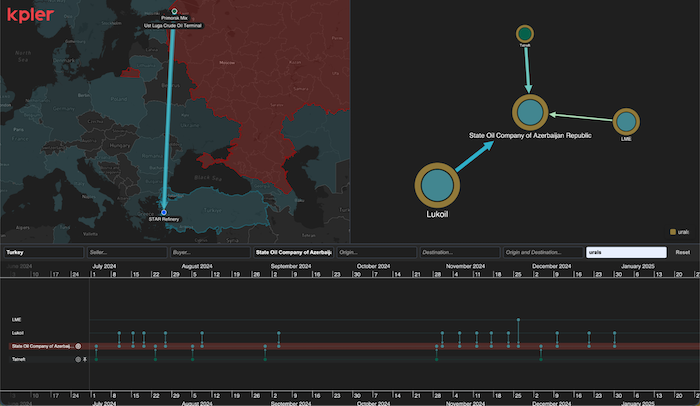This screenshot has height=406, width=700.
Task: Toggle the pin icon on the Tatneft row
Action: [x=85, y=359]
